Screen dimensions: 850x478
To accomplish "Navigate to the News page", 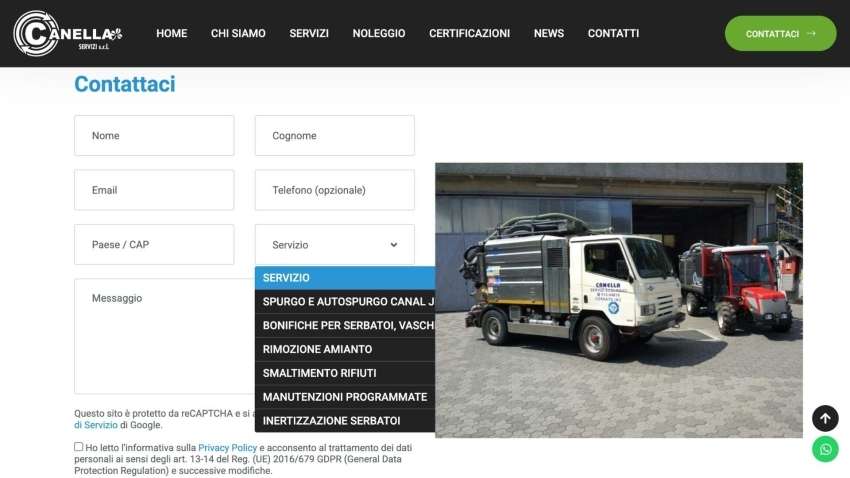I will (549, 33).
